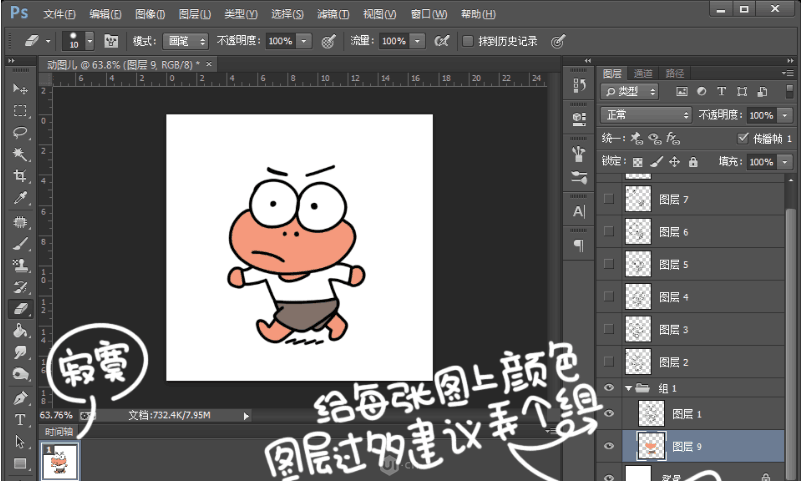The image size is (801, 481).
Task: Toggle pressure for opacity icon
Action: click(x=328, y=41)
